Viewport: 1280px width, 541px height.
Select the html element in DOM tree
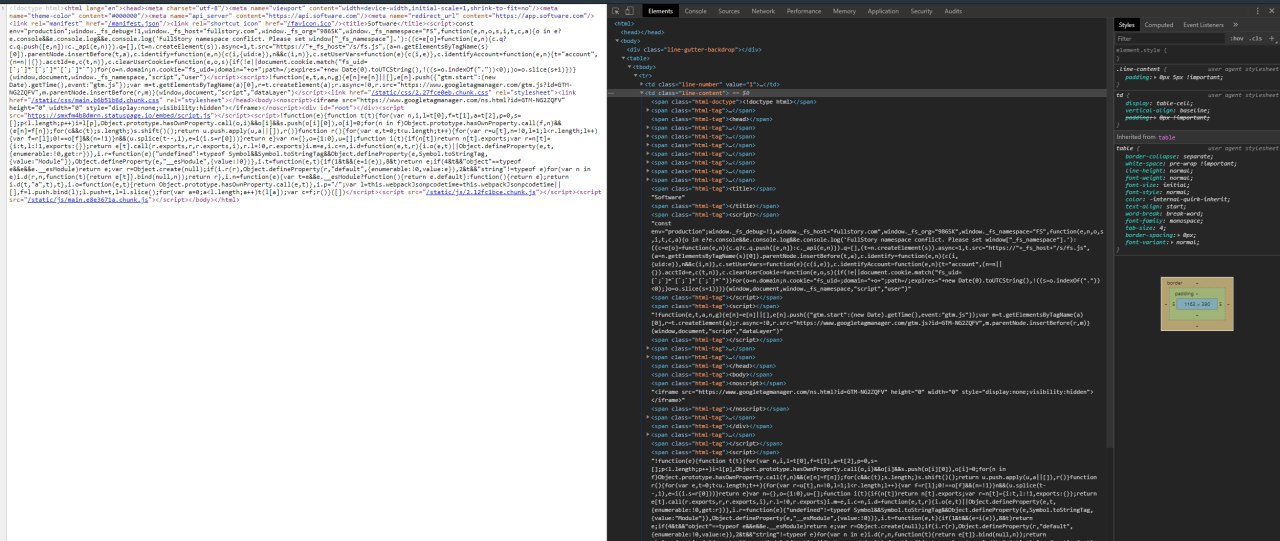pyautogui.click(x=622, y=23)
